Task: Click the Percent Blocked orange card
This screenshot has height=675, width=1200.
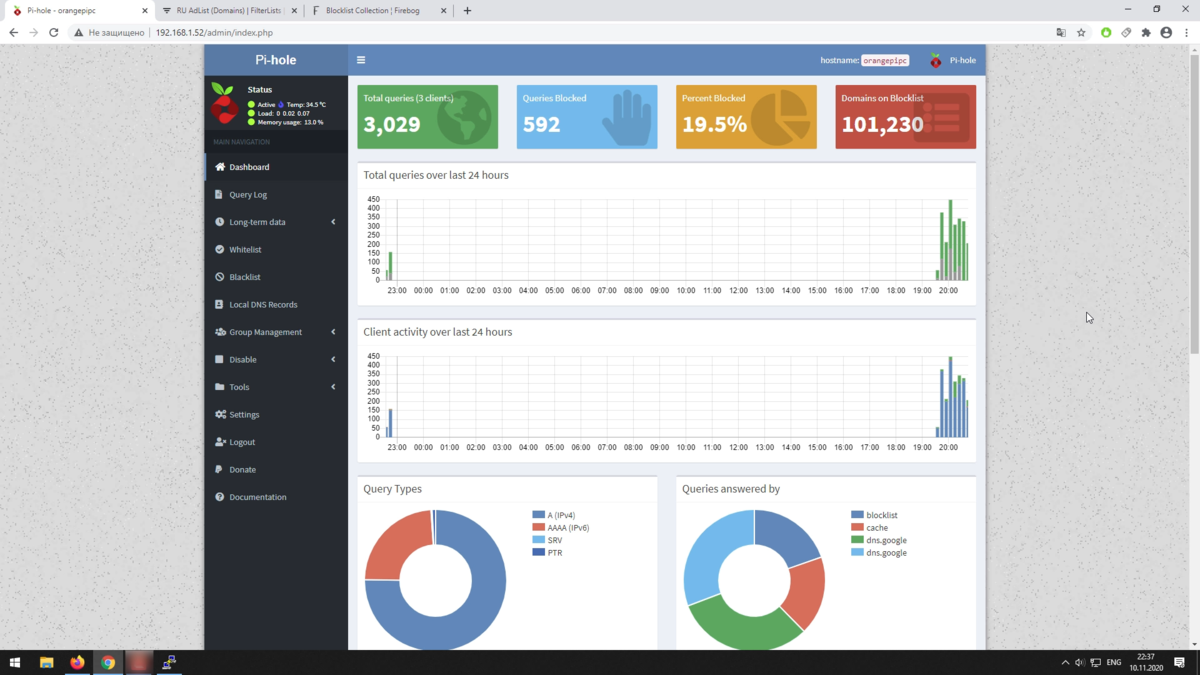Action: [x=746, y=117]
